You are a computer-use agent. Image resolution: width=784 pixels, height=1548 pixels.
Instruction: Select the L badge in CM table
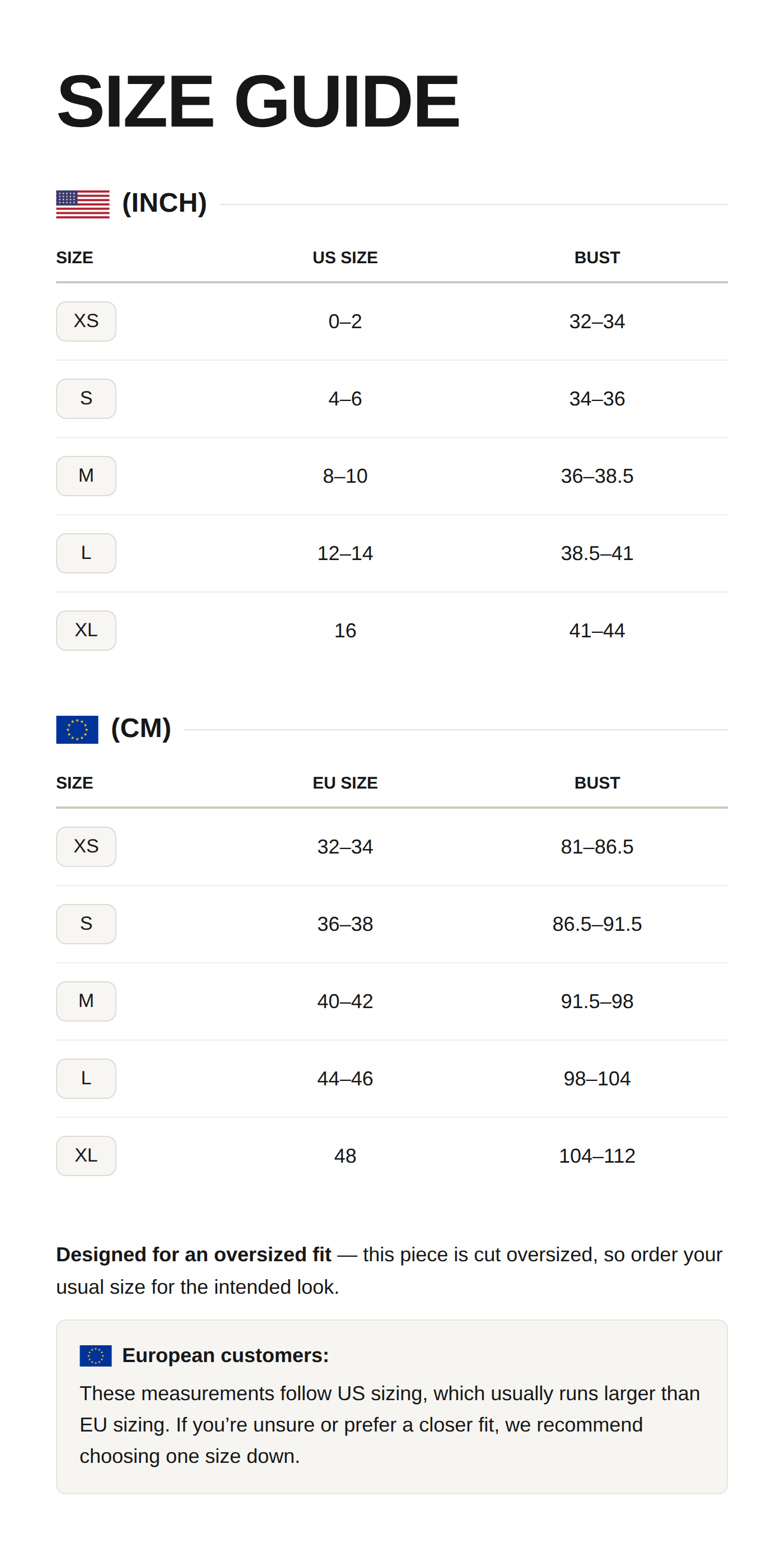86,1079
